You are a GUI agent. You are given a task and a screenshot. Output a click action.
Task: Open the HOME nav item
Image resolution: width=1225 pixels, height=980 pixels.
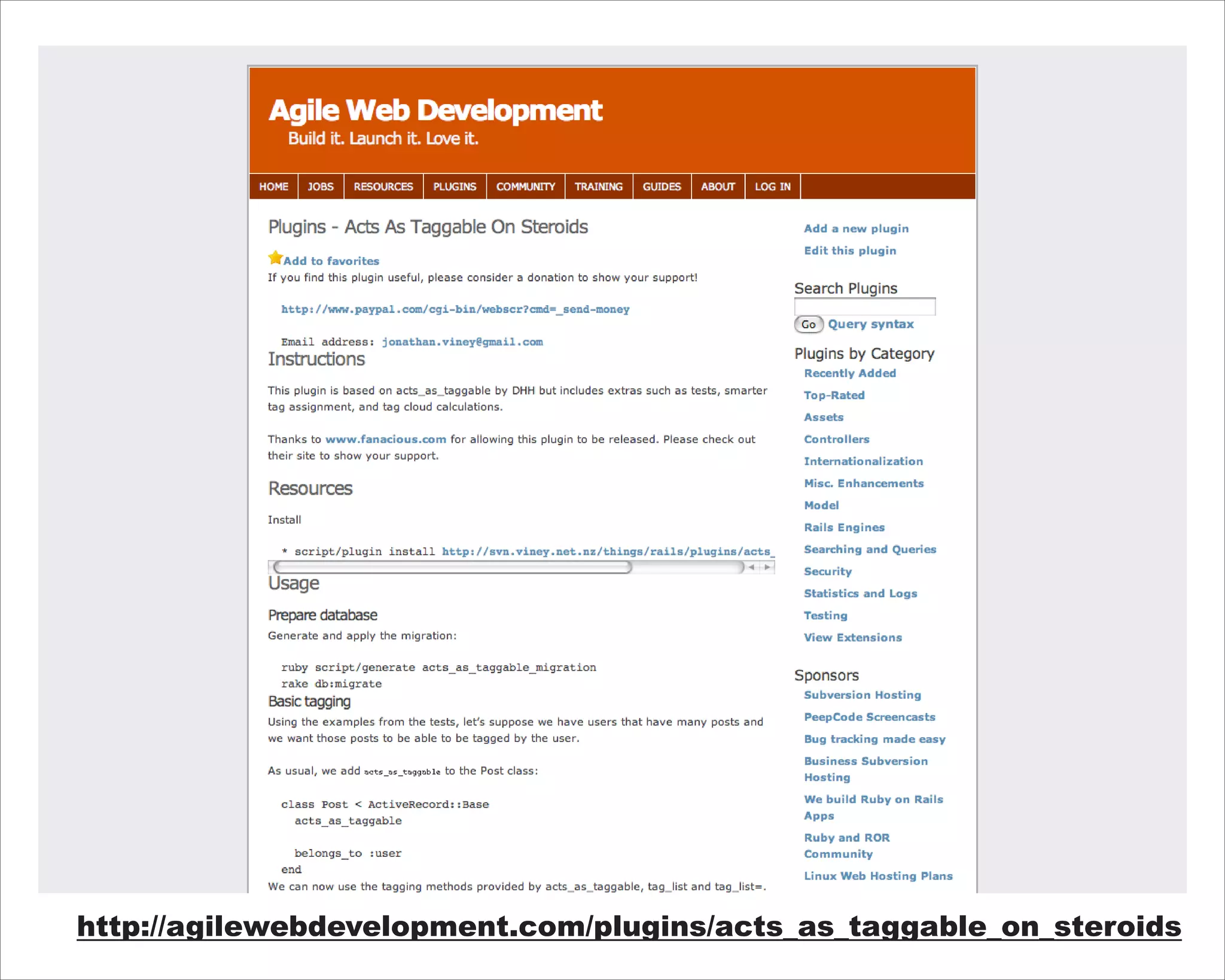pyautogui.click(x=273, y=187)
